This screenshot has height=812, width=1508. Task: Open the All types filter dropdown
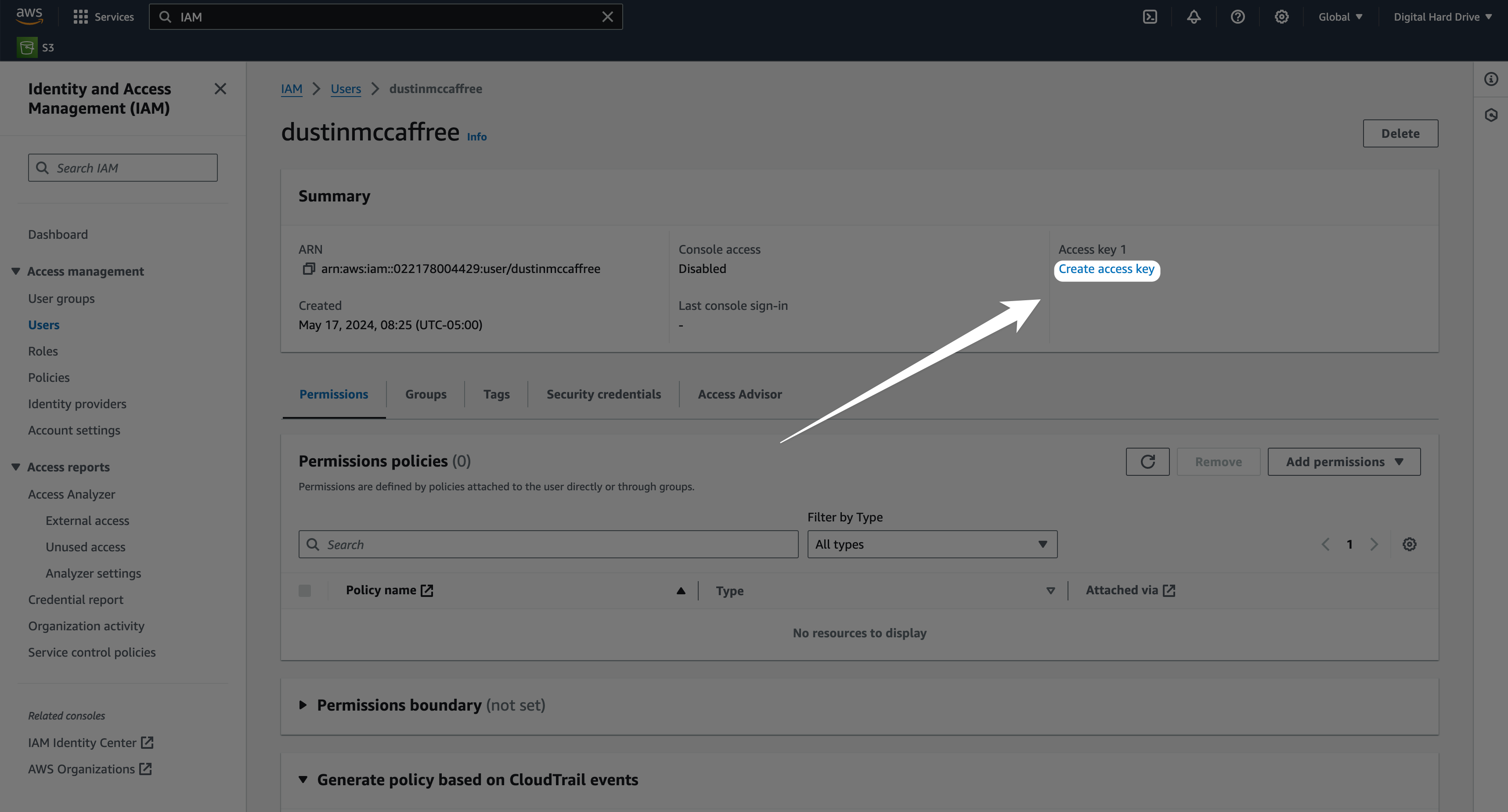click(932, 544)
